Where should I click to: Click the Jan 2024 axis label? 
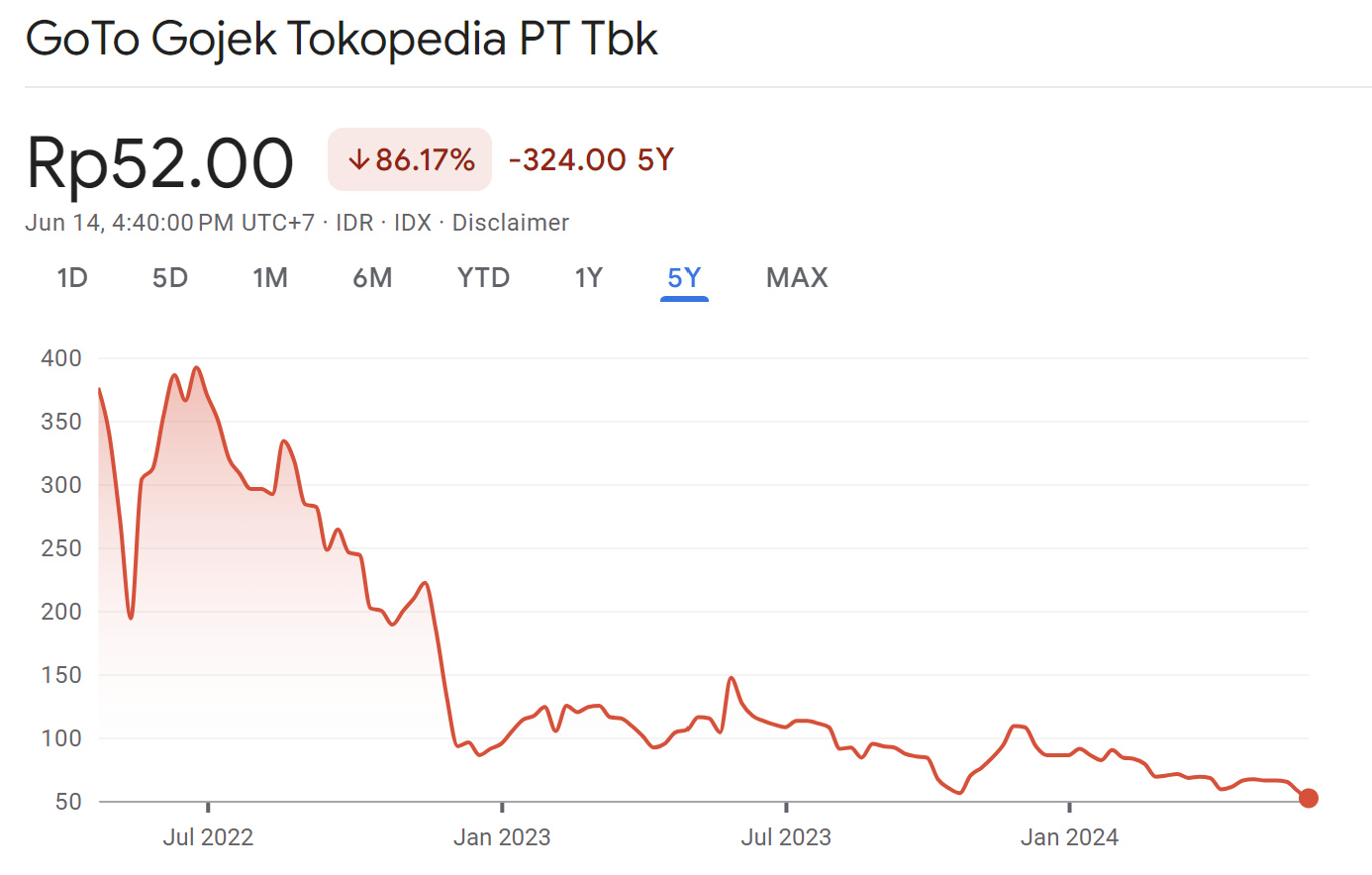(x=1069, y=837)
